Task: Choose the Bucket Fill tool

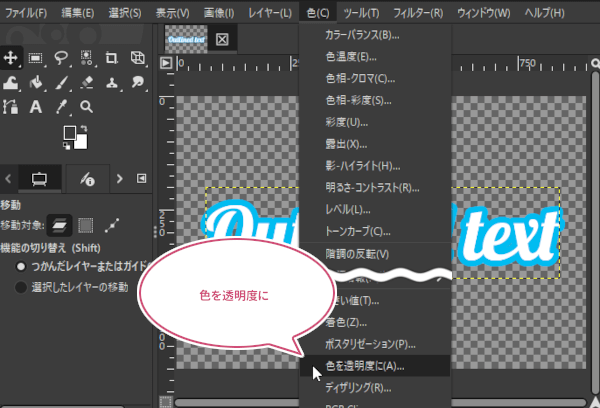Action: point(36,82)
